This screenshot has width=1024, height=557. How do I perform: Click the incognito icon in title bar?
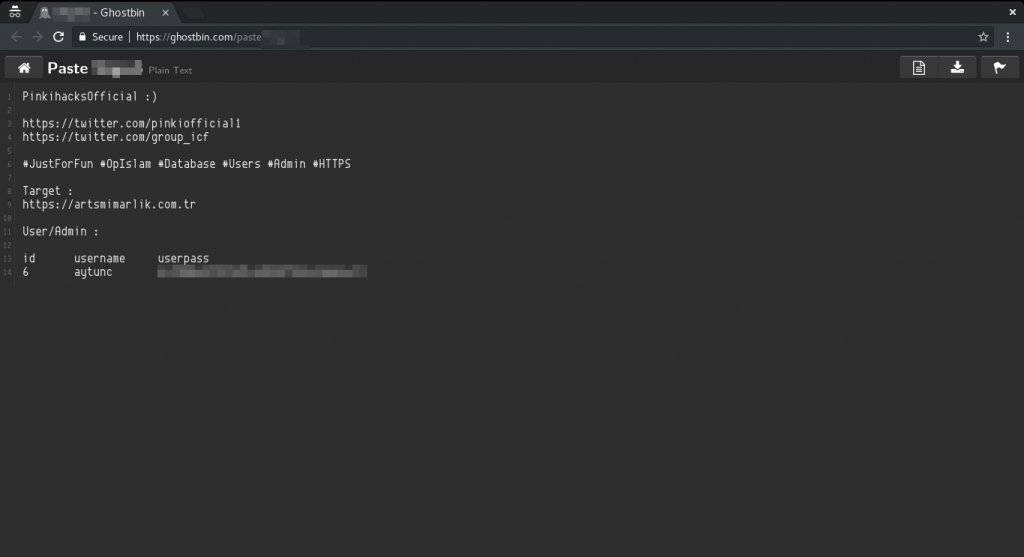[14, 11]
